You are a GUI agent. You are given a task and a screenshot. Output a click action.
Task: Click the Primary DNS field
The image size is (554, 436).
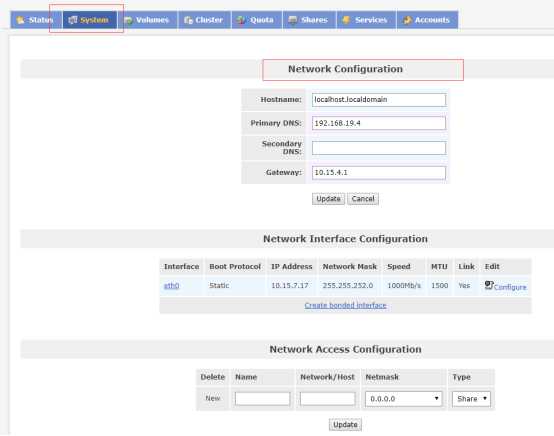(379, 123)
